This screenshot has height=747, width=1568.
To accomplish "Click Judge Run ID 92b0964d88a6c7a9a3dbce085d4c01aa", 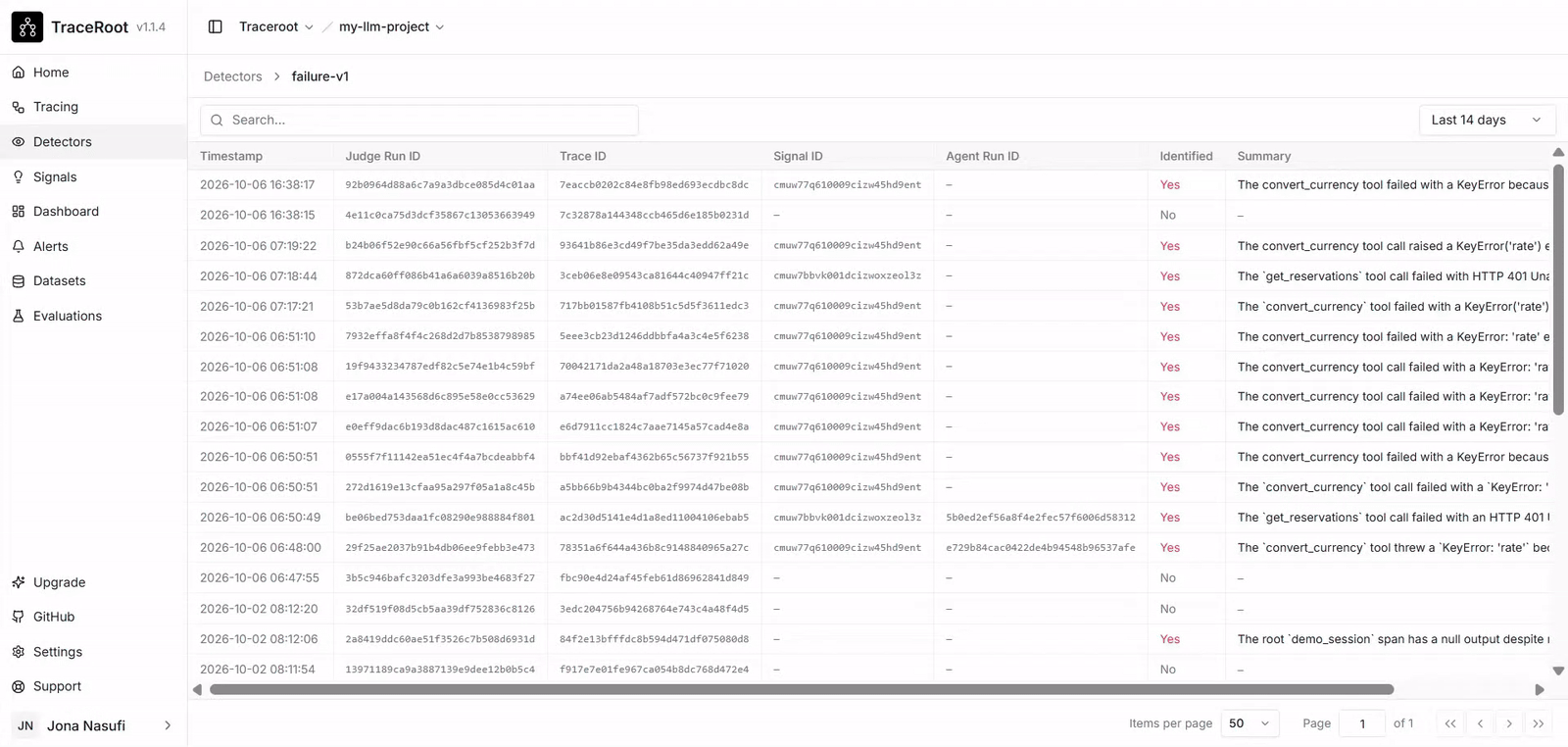I will coord(440,185).
